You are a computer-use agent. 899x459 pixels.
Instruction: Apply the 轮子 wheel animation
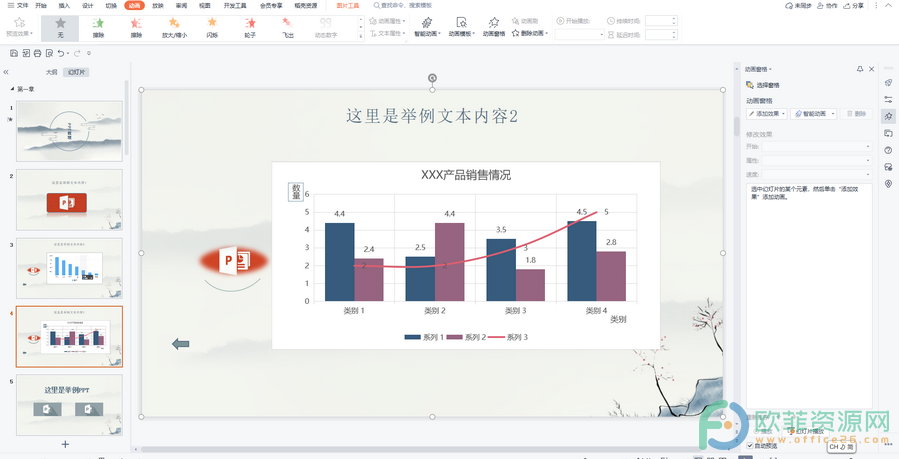[x=250, y=28]
